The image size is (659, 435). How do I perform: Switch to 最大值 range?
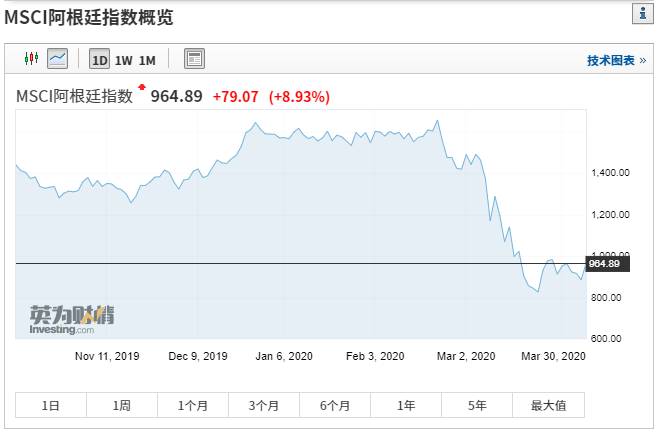(x=548, y=405)
